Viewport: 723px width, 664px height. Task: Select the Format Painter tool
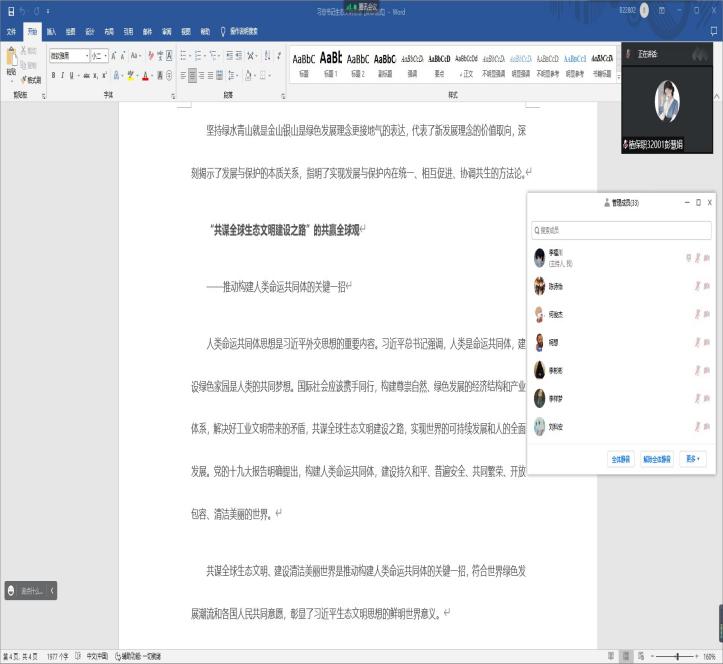32,79
